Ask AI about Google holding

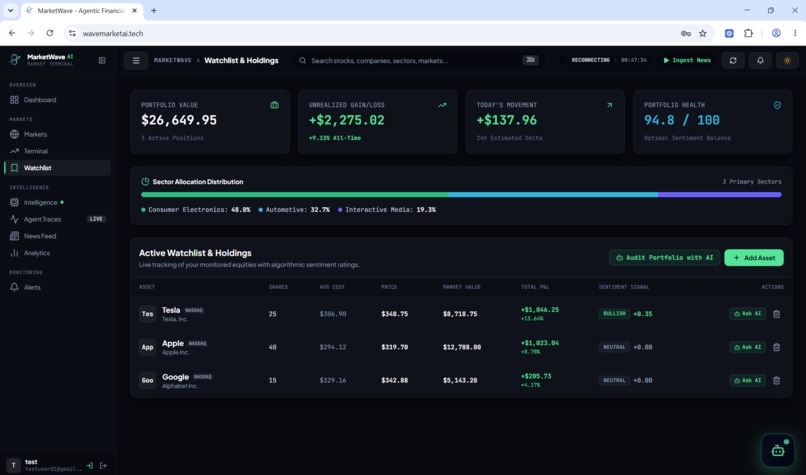click(x=747, y=380)
